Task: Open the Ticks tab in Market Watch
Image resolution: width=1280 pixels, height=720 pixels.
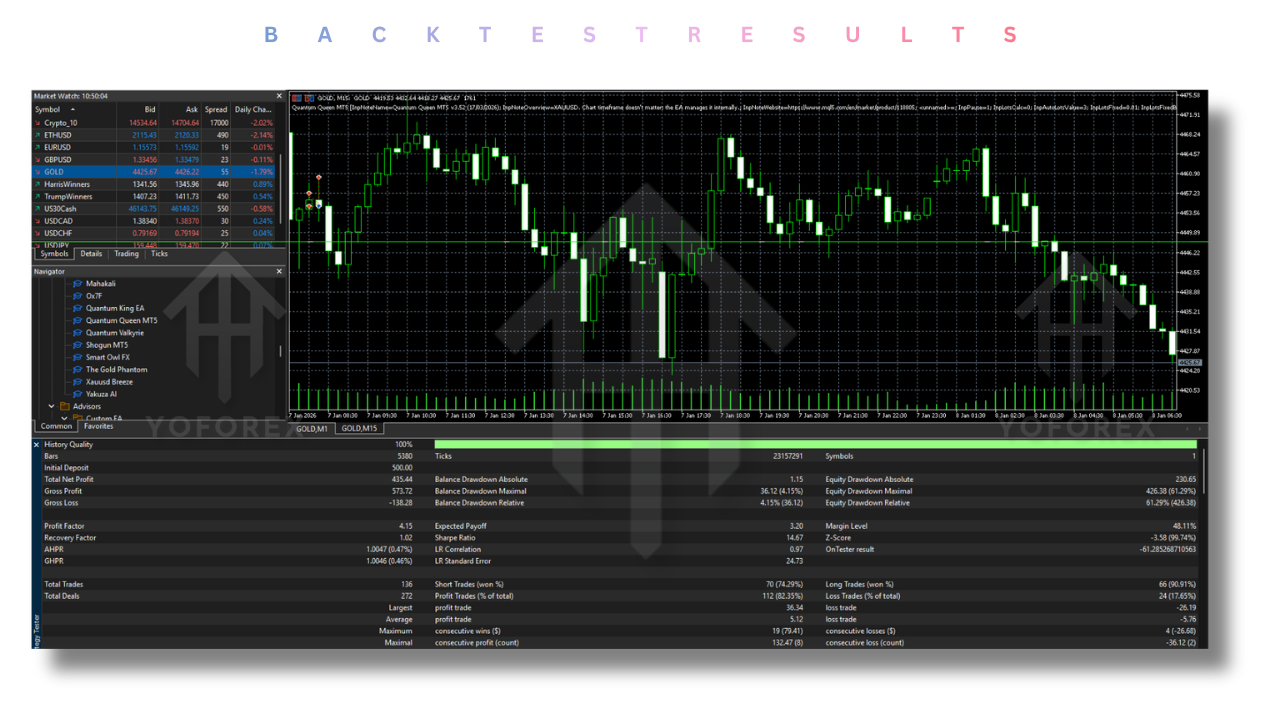Action: pos(159,254)
